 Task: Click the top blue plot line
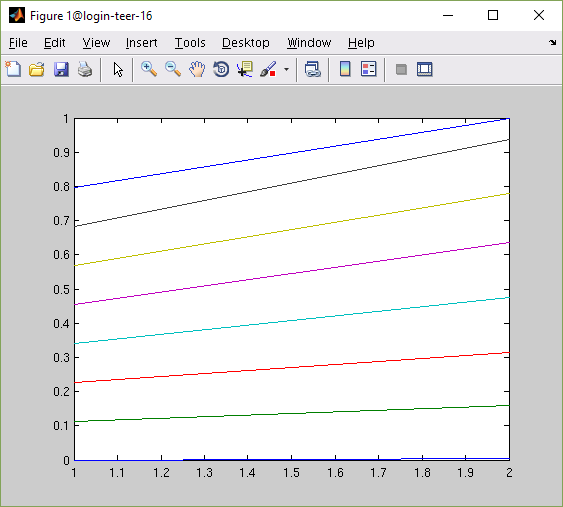[x=292, y=153]
